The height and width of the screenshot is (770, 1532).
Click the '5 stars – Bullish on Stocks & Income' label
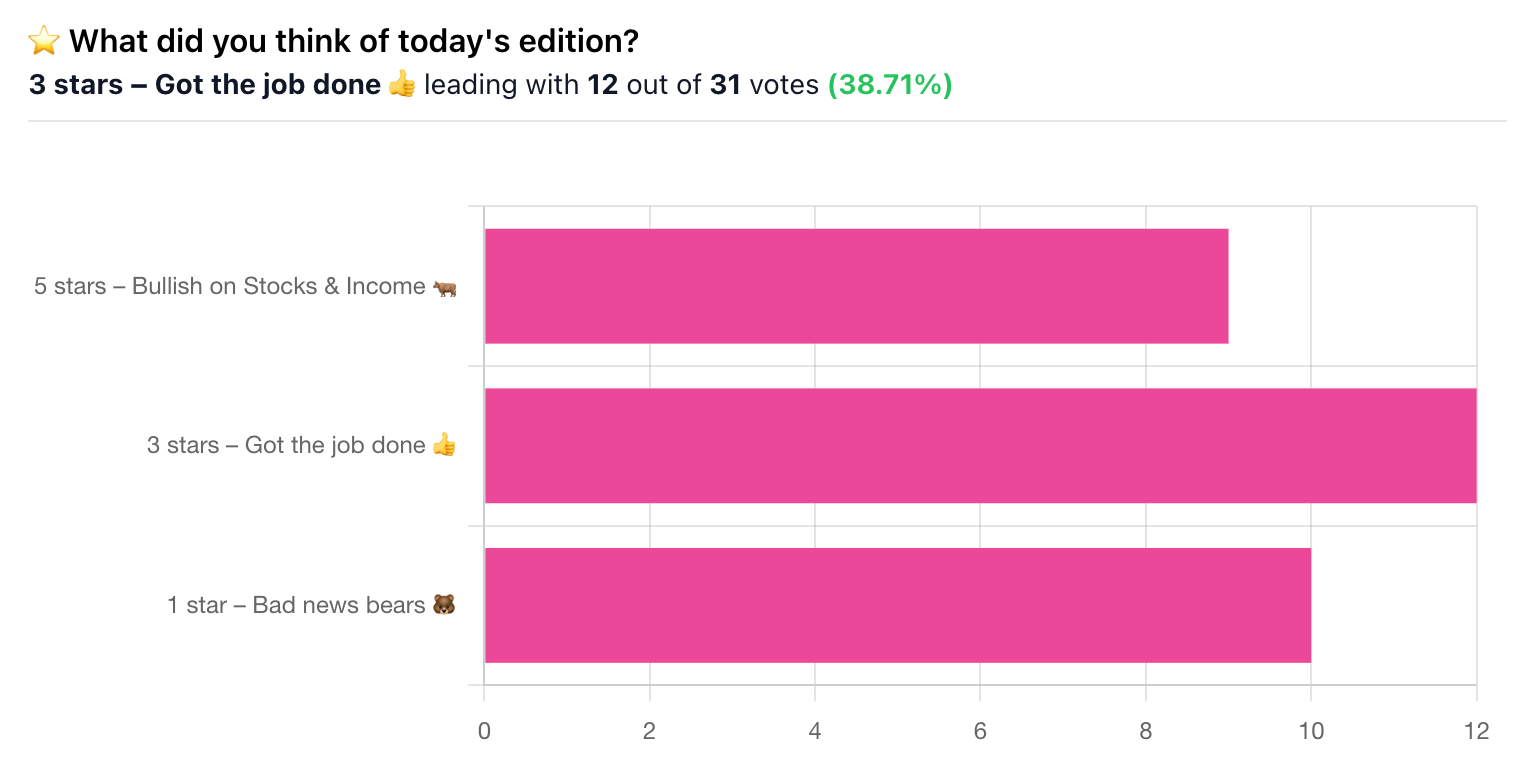coord(229,287)
